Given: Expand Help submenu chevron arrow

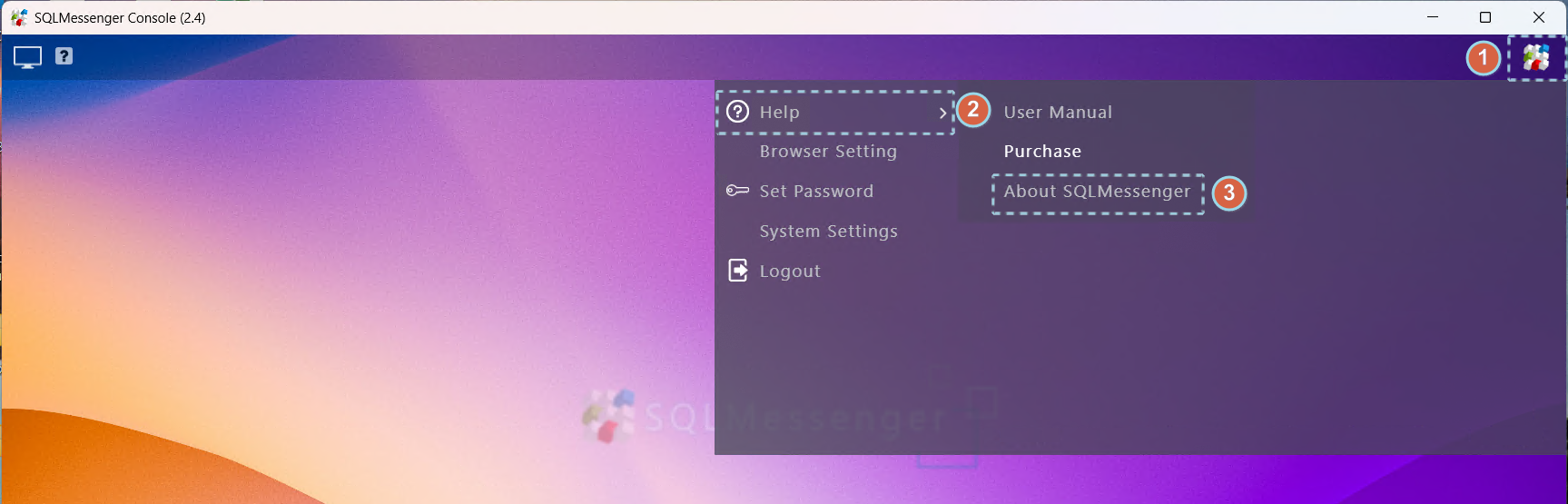Looking at the screenshot, I should click(x=942, y=113).
